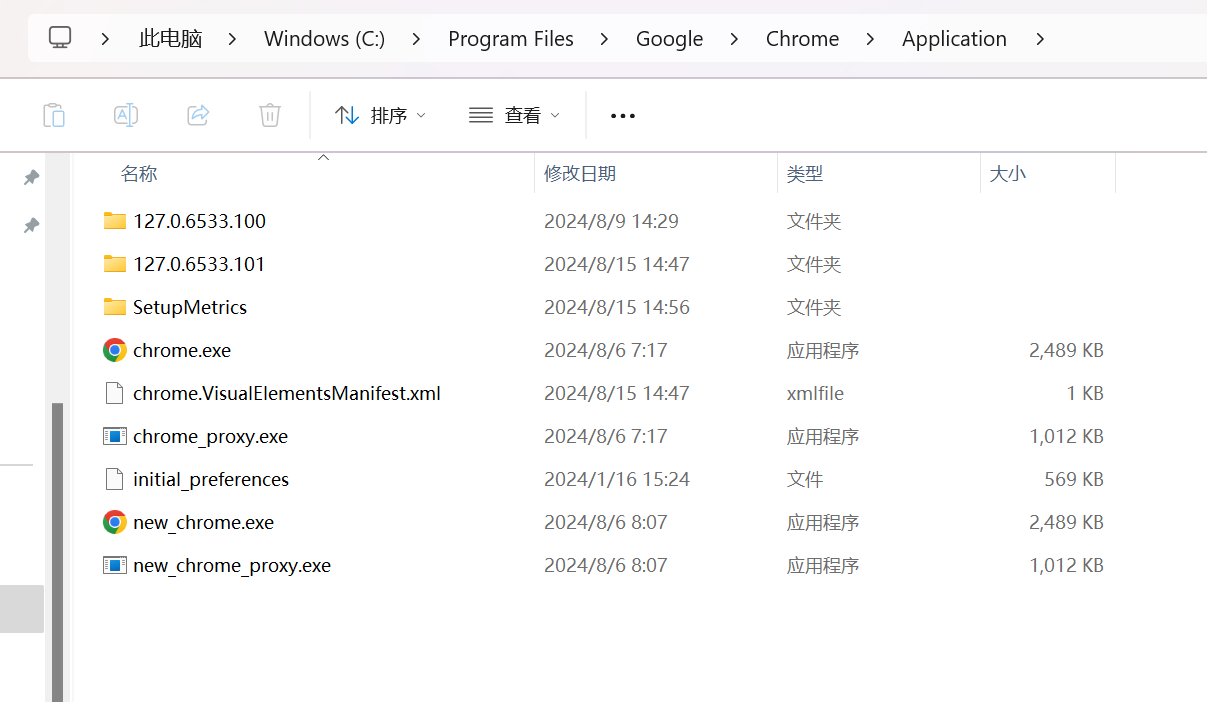Click the 2,489 KB size of chrome.exe
The width and height of the screenshot is (1207, 702).
coord(1066,350)
